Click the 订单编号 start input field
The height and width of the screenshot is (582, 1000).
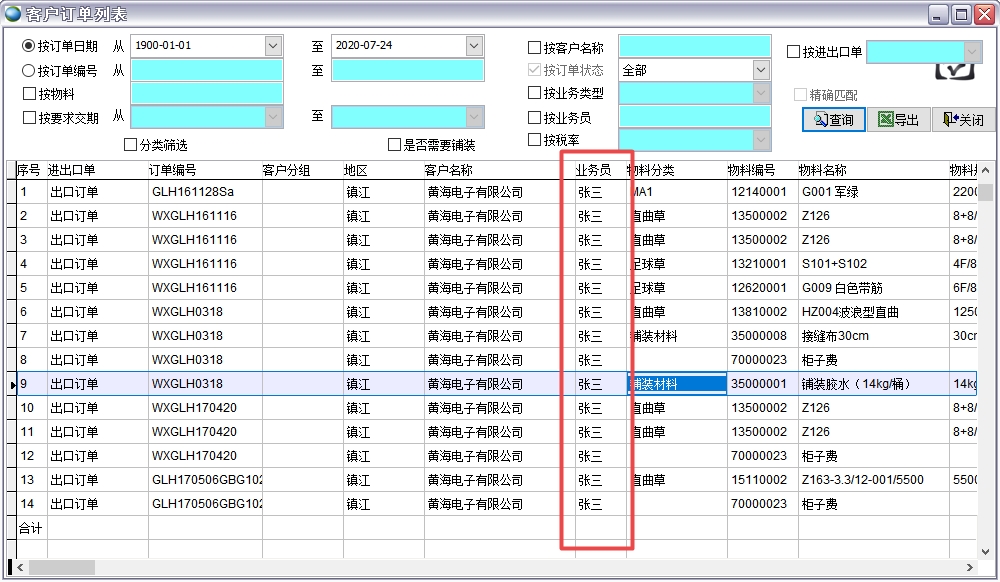206,70
